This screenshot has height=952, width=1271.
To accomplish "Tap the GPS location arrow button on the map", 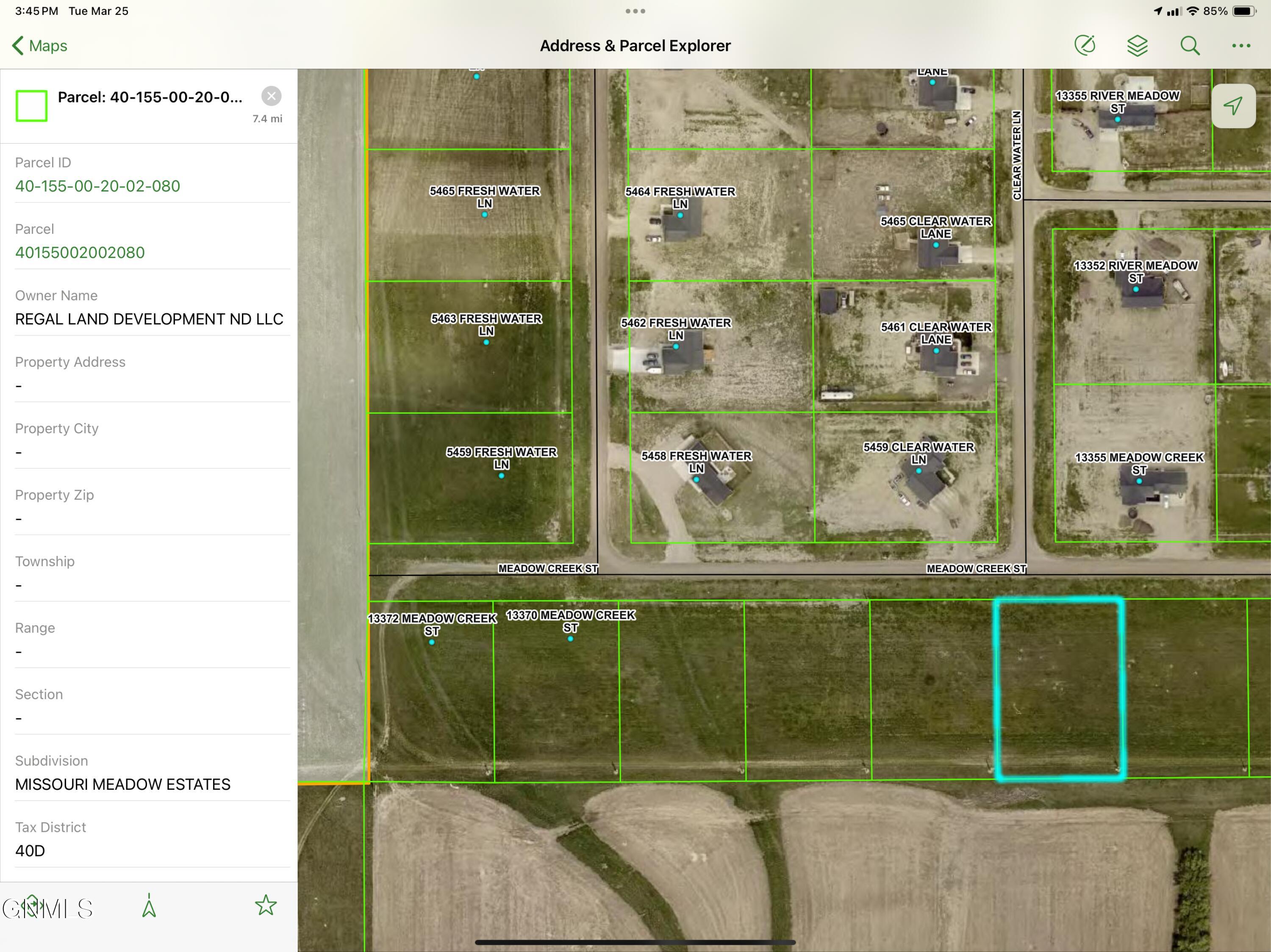I will click(x=1233, y=106).
